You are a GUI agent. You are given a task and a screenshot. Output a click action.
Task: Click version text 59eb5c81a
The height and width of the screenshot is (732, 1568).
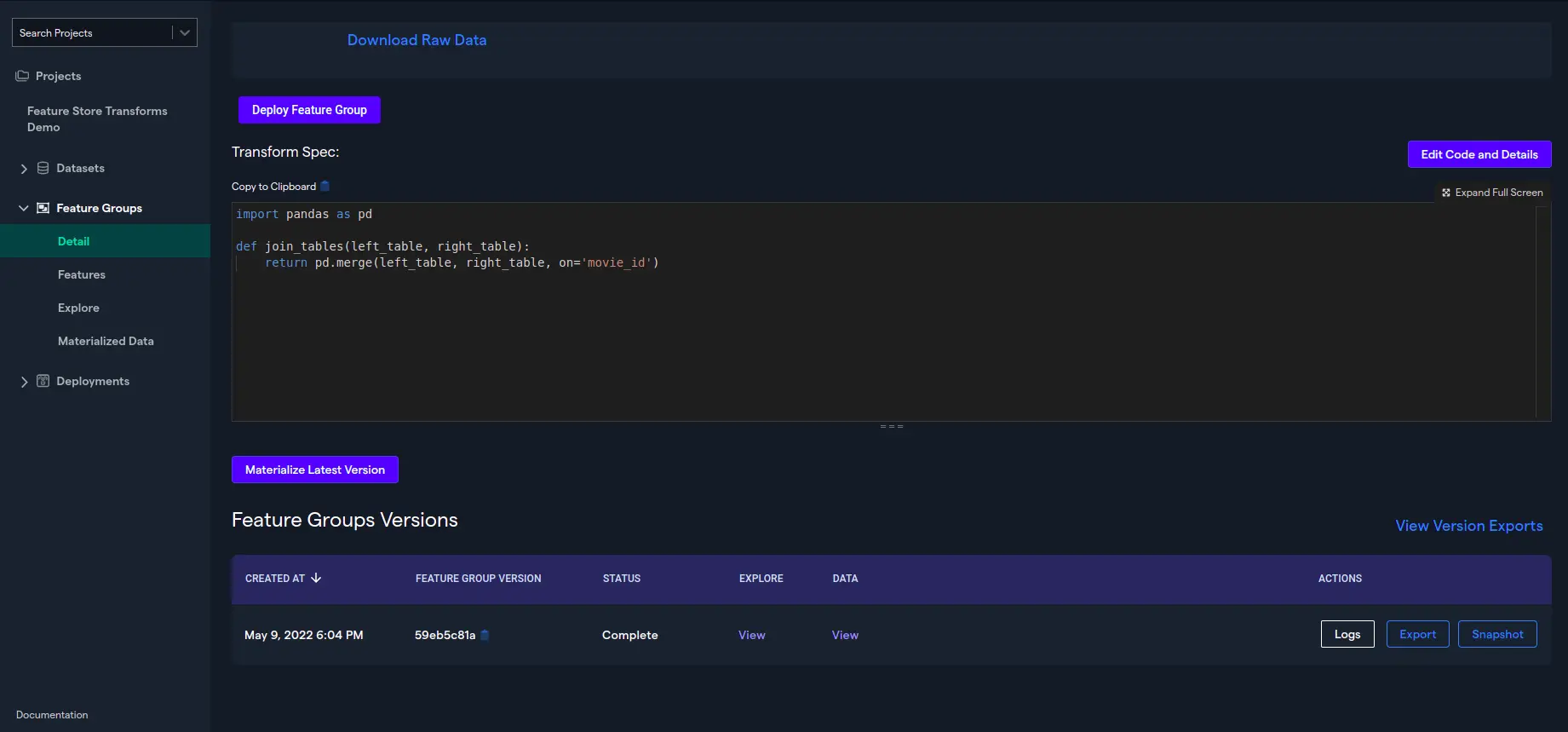click(445, 635)
